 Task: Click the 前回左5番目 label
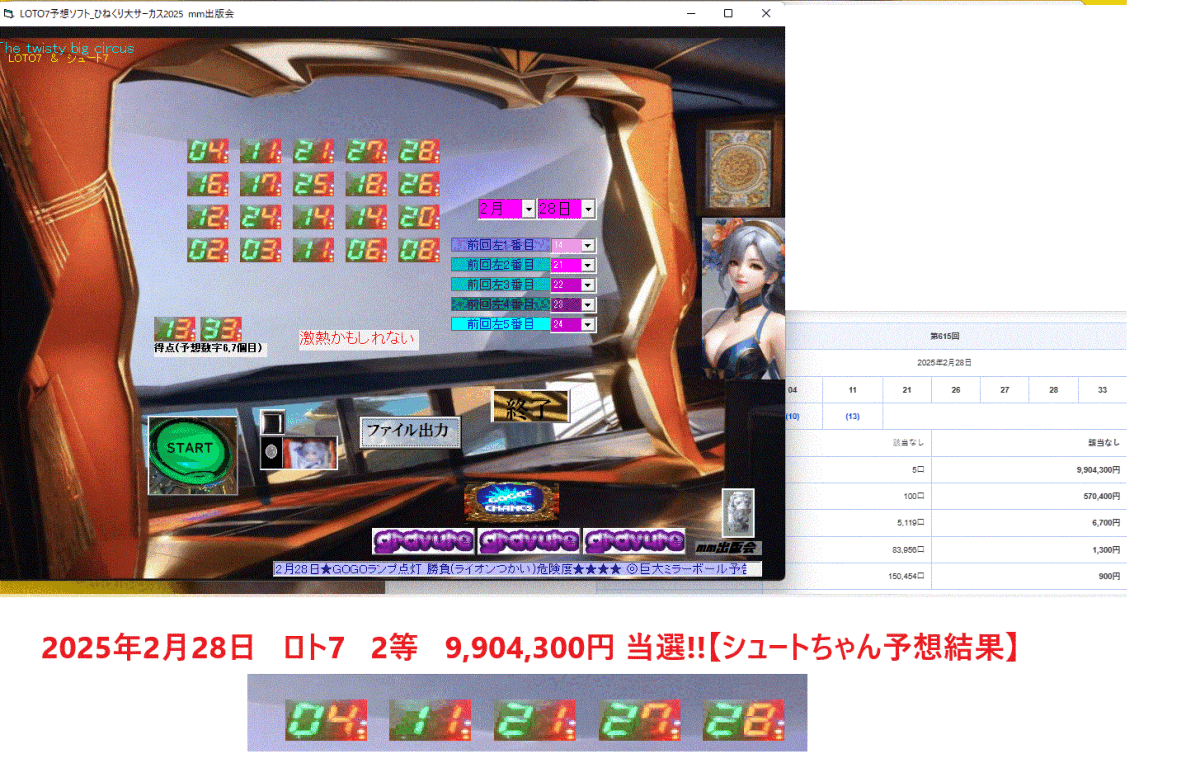pos(500,324)
